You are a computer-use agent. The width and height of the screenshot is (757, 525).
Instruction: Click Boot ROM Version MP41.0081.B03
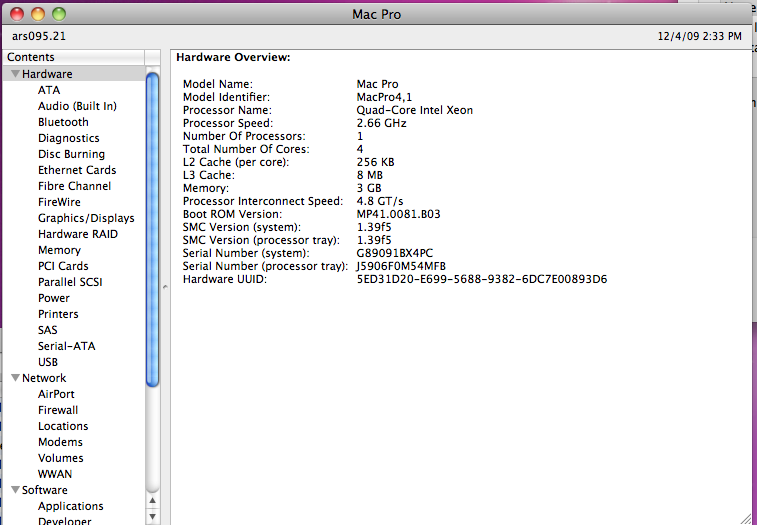pyautogui.click(x=398, y=214)
